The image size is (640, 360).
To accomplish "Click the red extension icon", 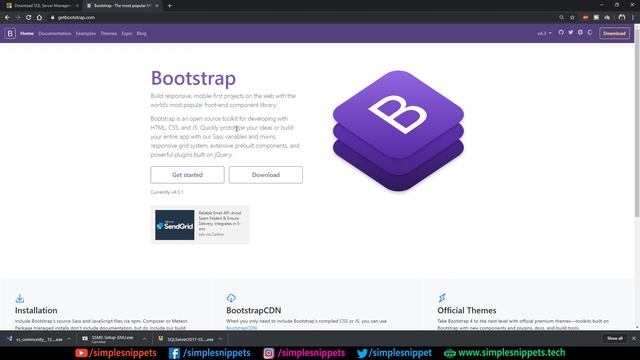I will pos(586,18).
